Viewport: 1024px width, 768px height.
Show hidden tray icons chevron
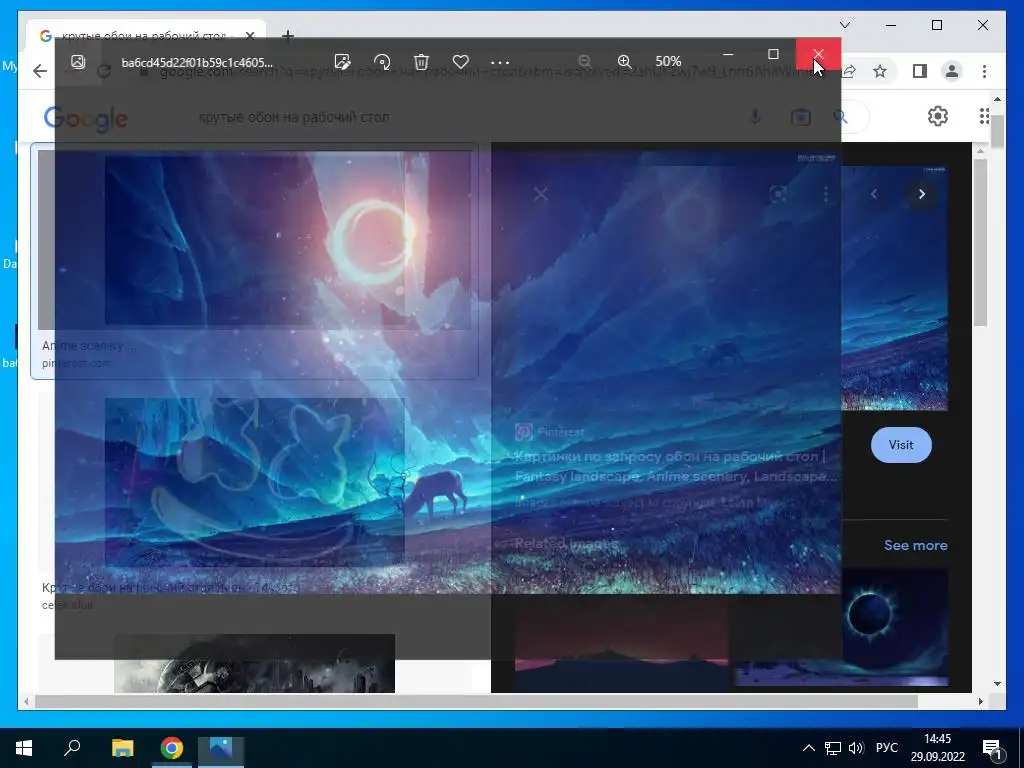808,748
